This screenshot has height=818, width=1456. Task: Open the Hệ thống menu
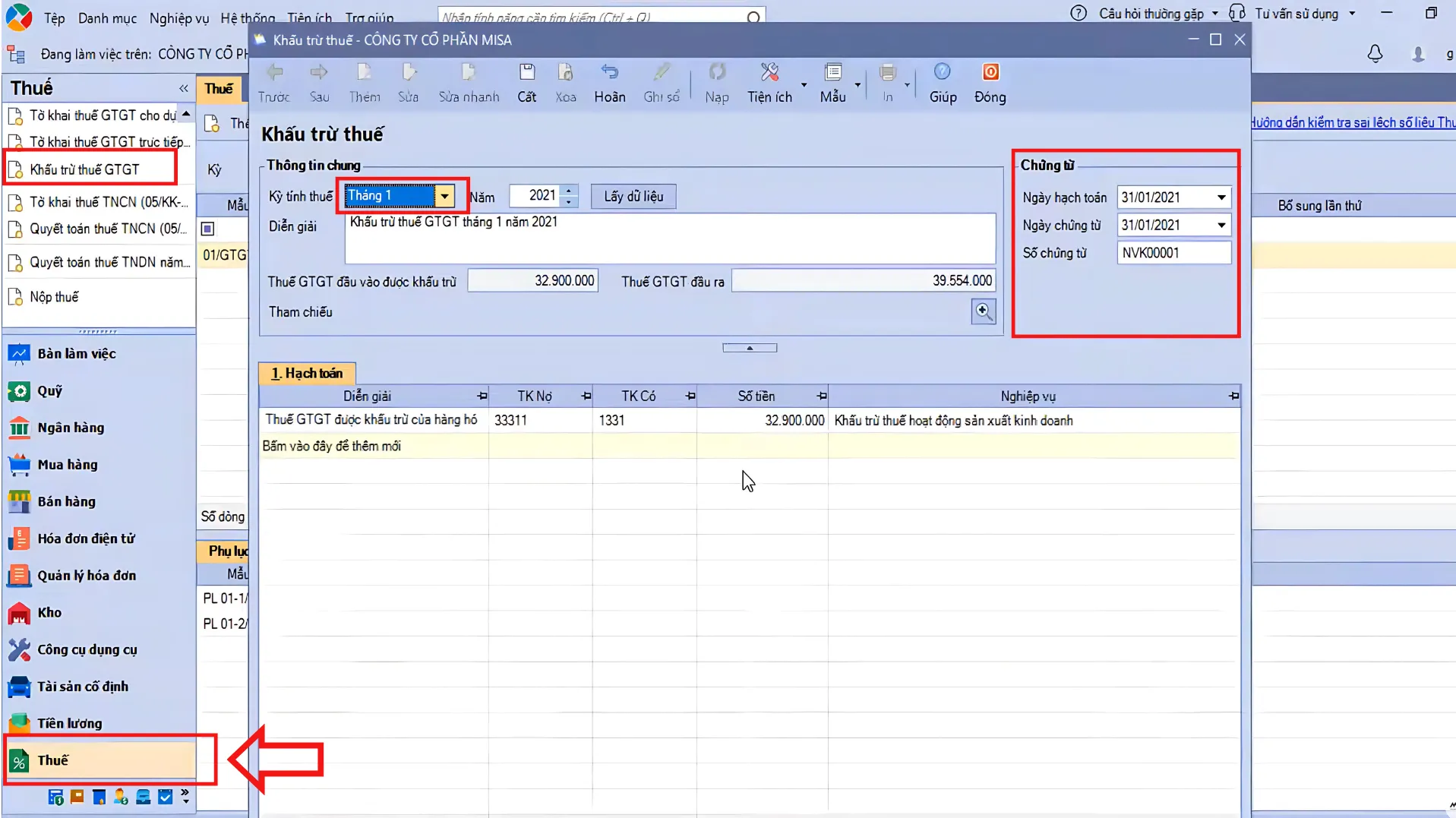[x=248, y=17]
